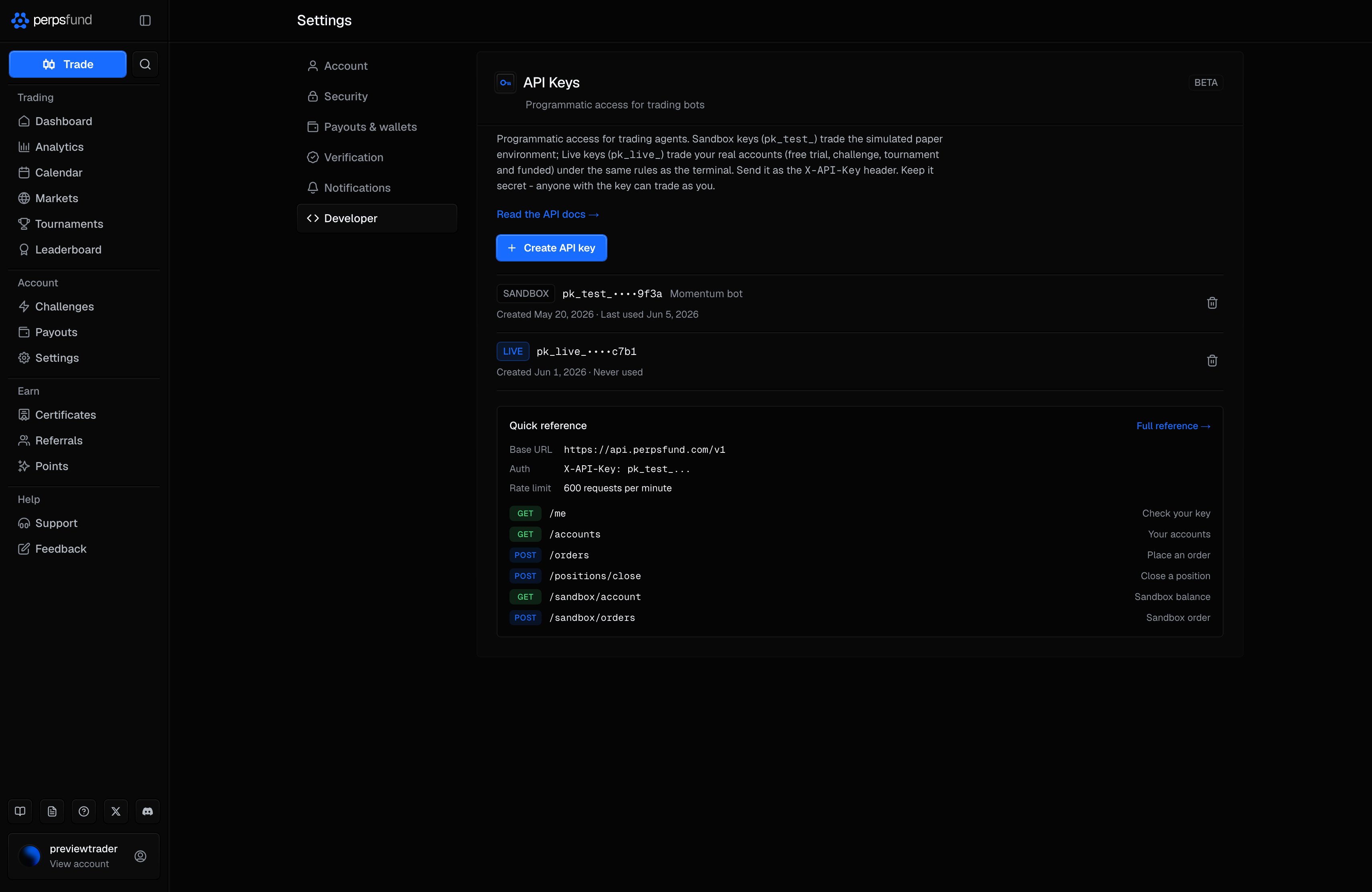Screen dimensions: 1372x892
Task: Open search with the magnifier icon
Action: coord(145,64)
